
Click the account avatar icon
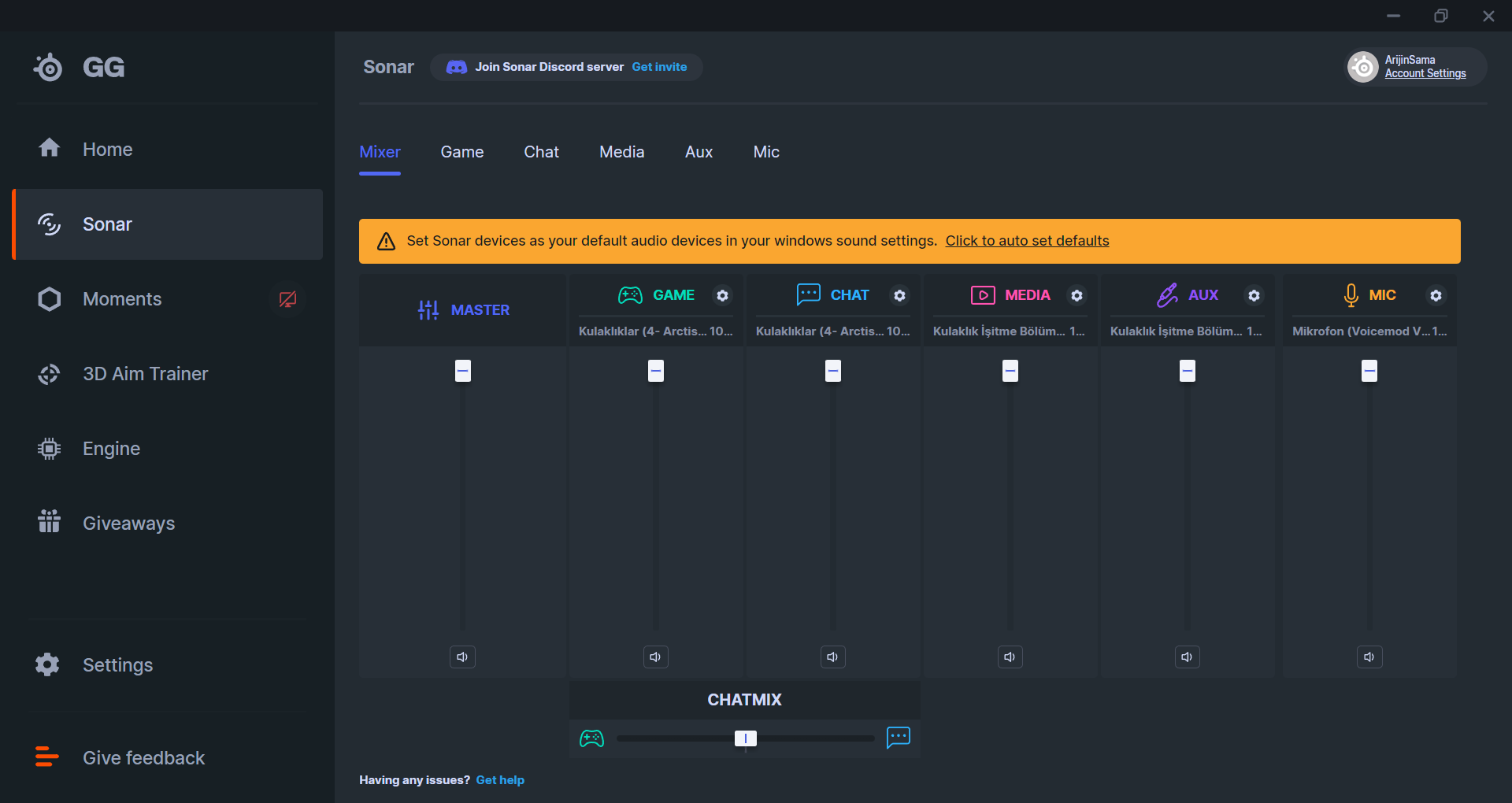coord(1363,67)
